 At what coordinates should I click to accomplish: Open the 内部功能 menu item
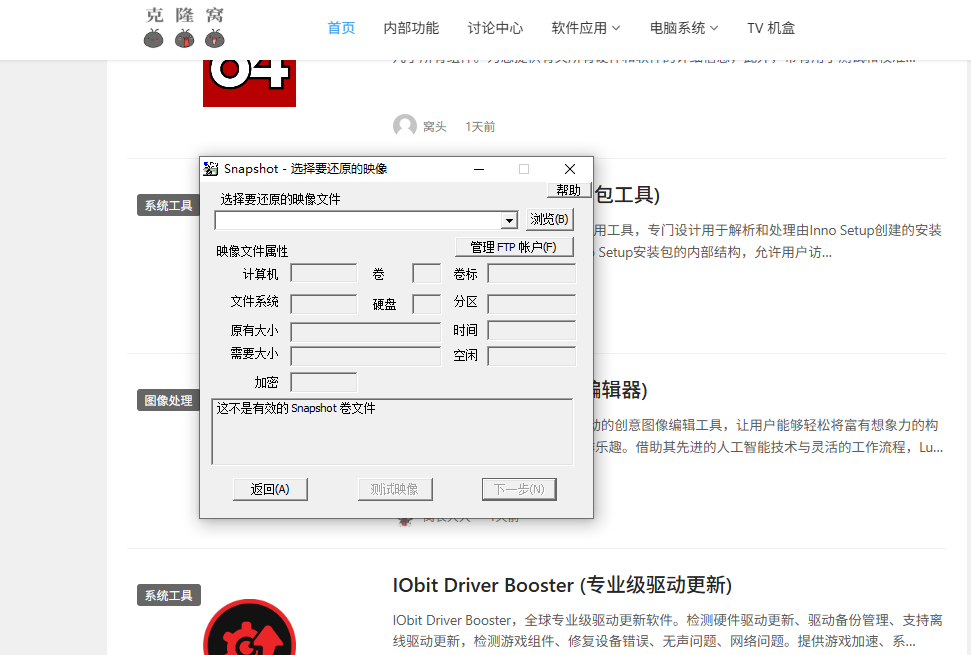click(x=411, y=28)
